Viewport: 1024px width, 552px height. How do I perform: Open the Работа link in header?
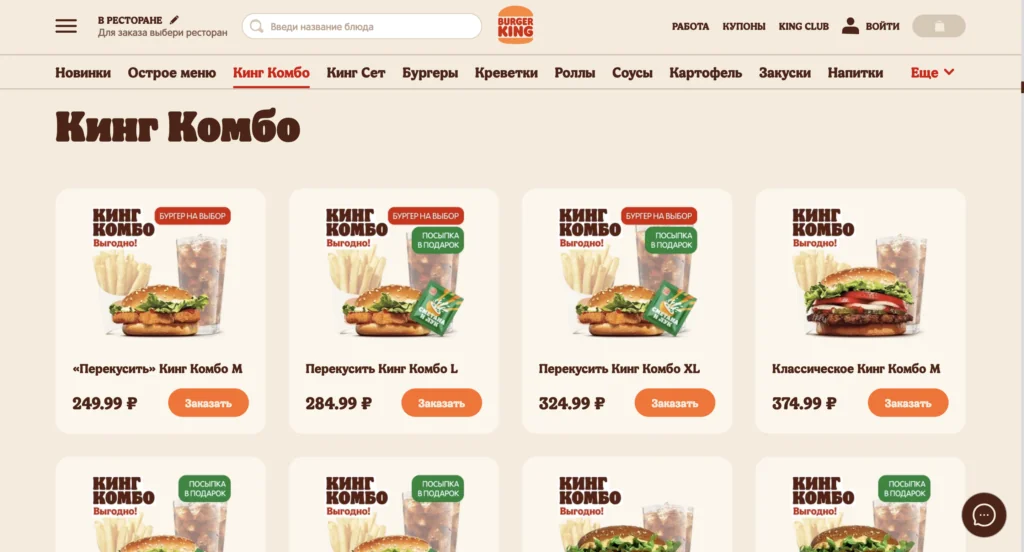pos(690,26)
